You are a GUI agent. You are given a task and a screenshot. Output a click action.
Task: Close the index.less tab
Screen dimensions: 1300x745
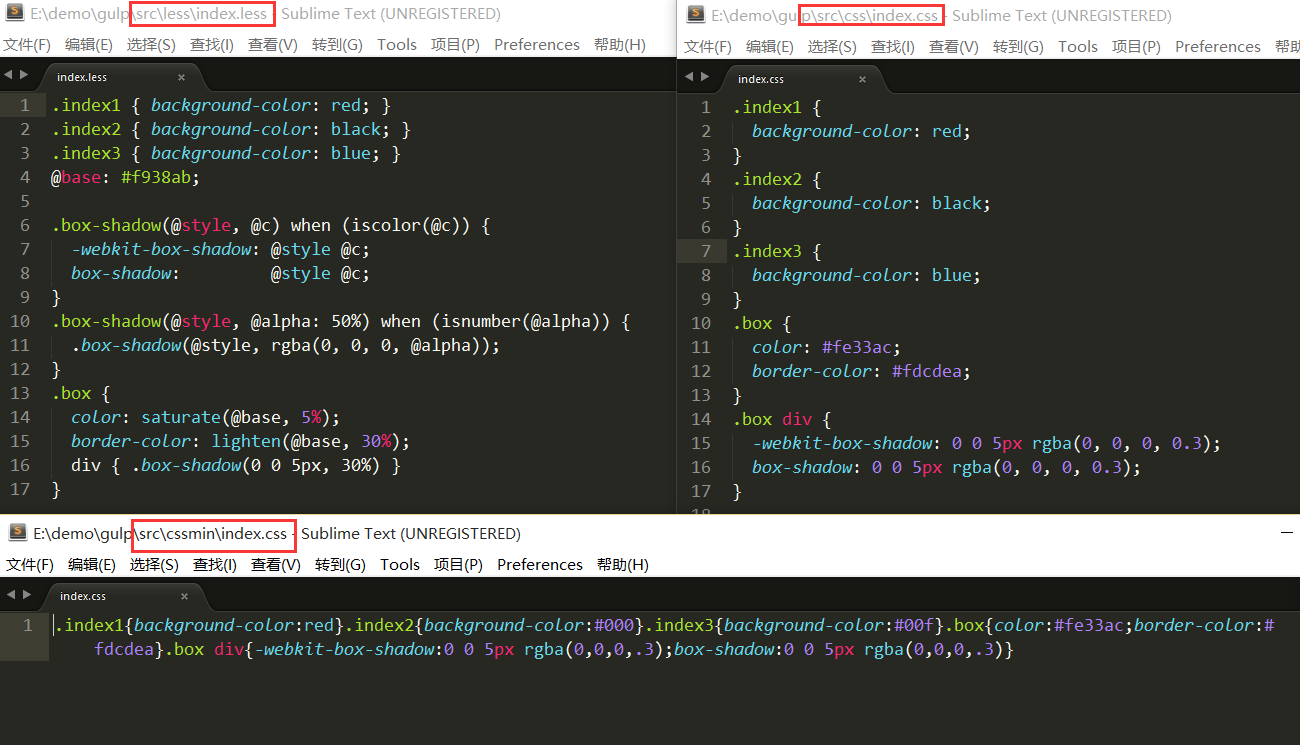click(181, 78)
